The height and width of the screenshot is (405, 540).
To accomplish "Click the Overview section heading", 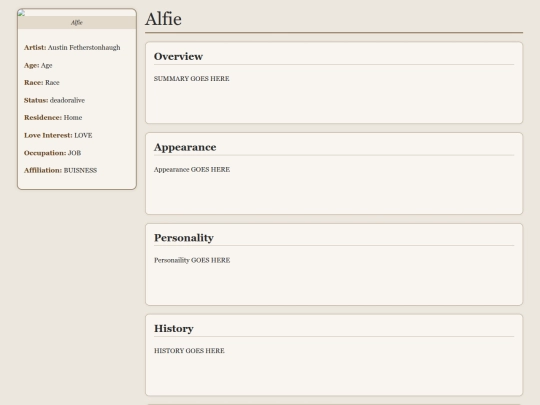I will point(178,56).
